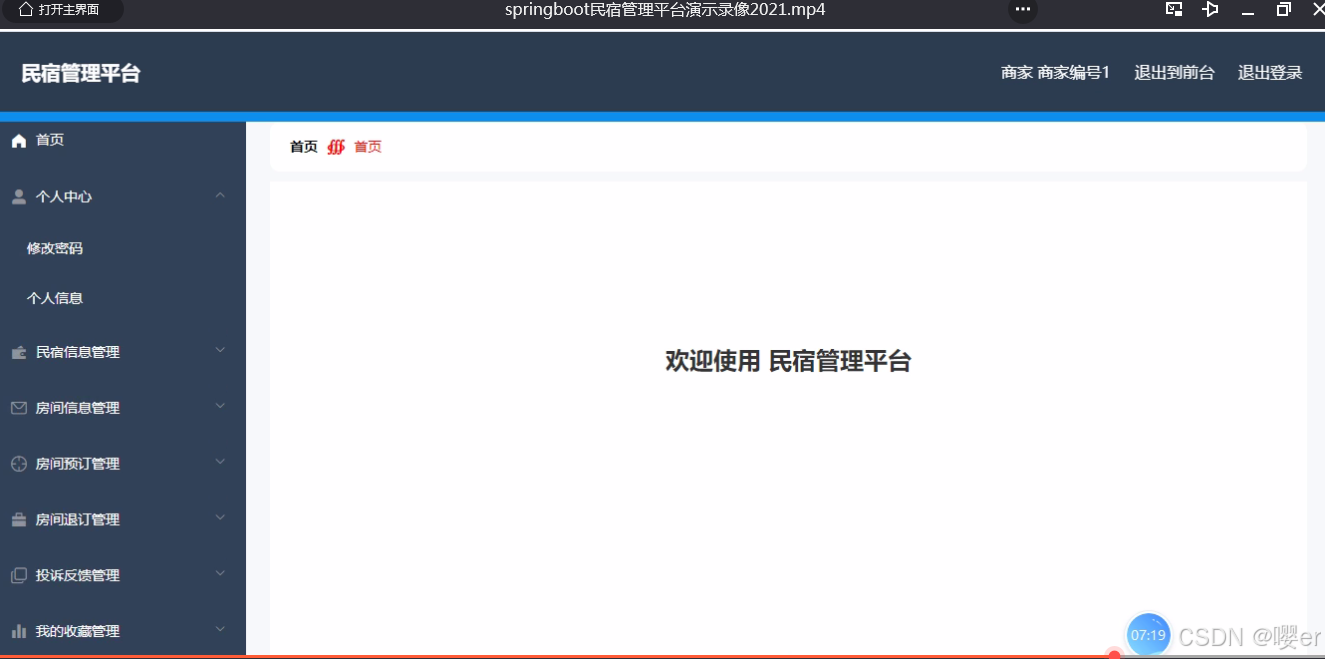Click the 我的收藏管理 bar chart icon
Viewport: 1325px width, 659px height.
click(x=18, y=632)
